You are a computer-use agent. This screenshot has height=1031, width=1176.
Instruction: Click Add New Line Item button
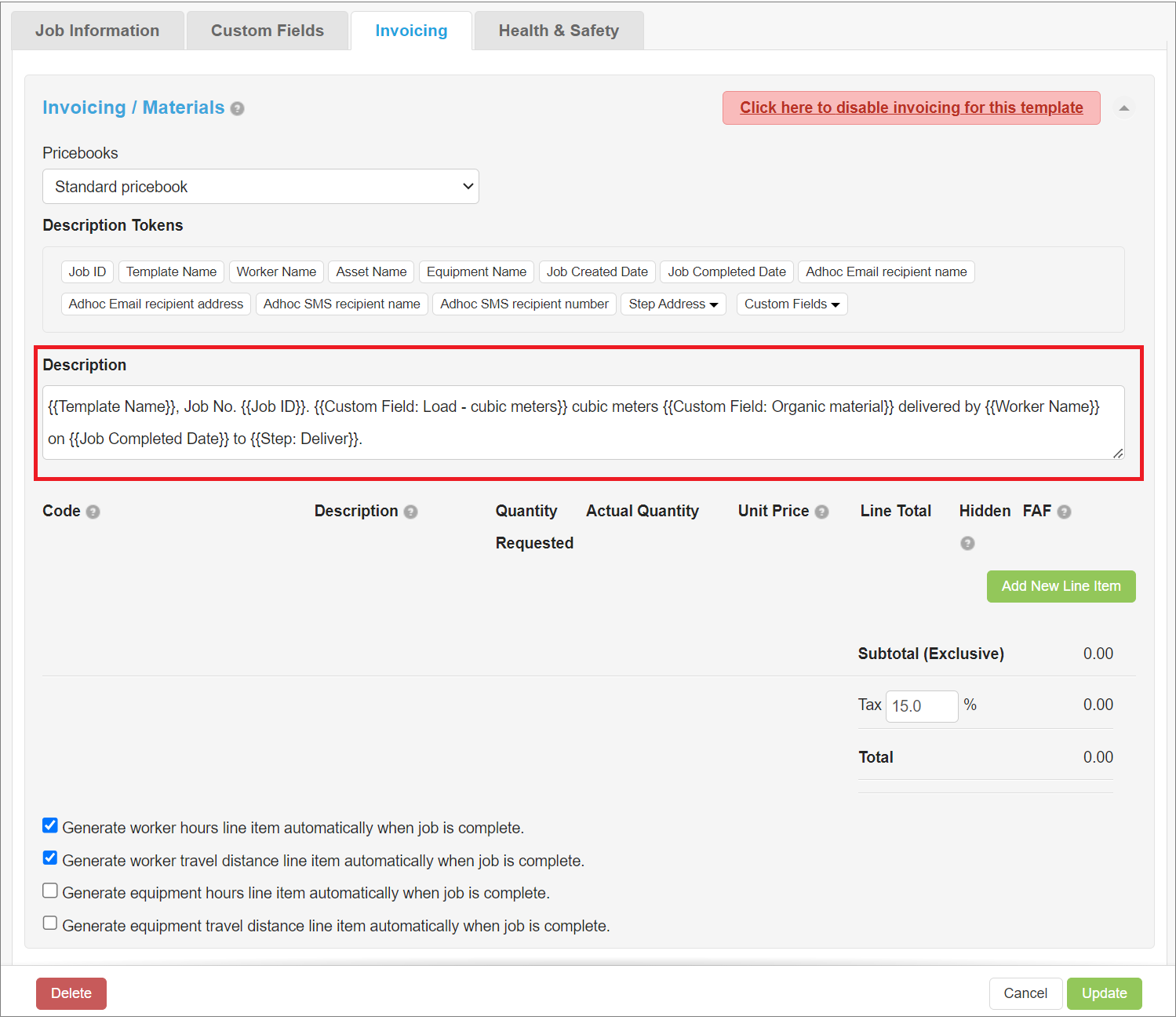coord(1061,586)
